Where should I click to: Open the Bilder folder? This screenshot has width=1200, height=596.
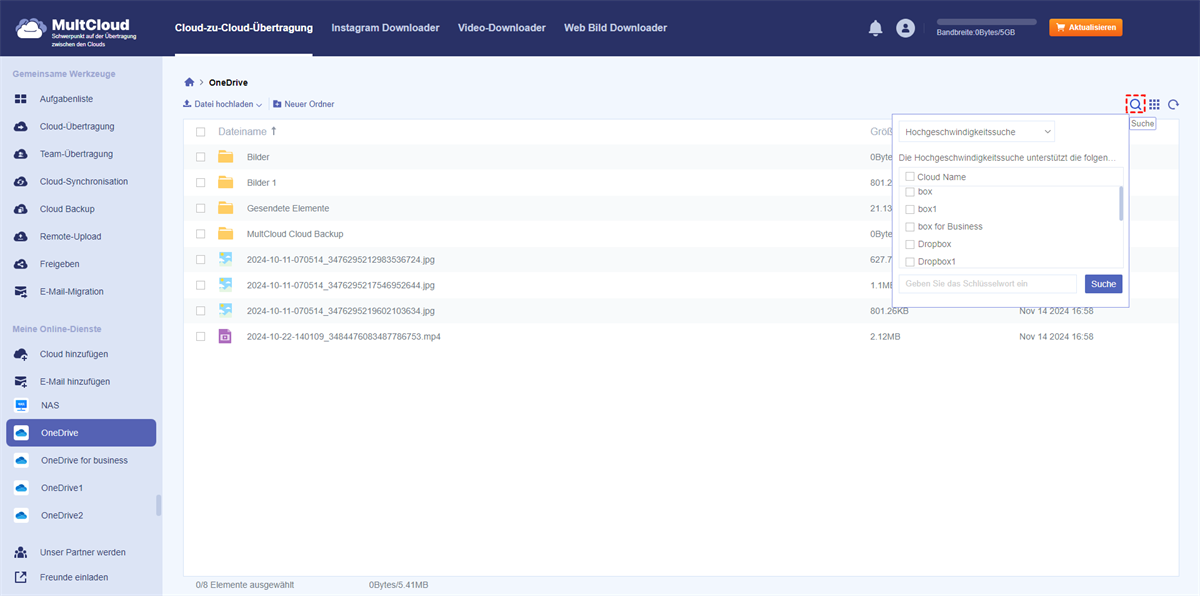click(x=258, y=157)
